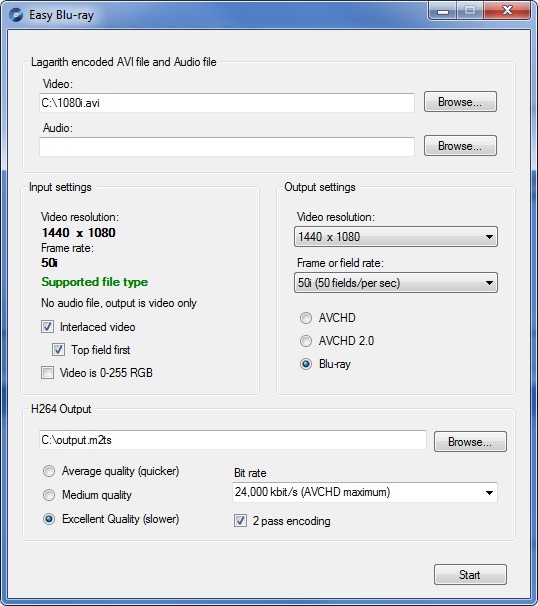Browse for the Audio input file
The image size is (538, 606).
click(x=460, y=146)
